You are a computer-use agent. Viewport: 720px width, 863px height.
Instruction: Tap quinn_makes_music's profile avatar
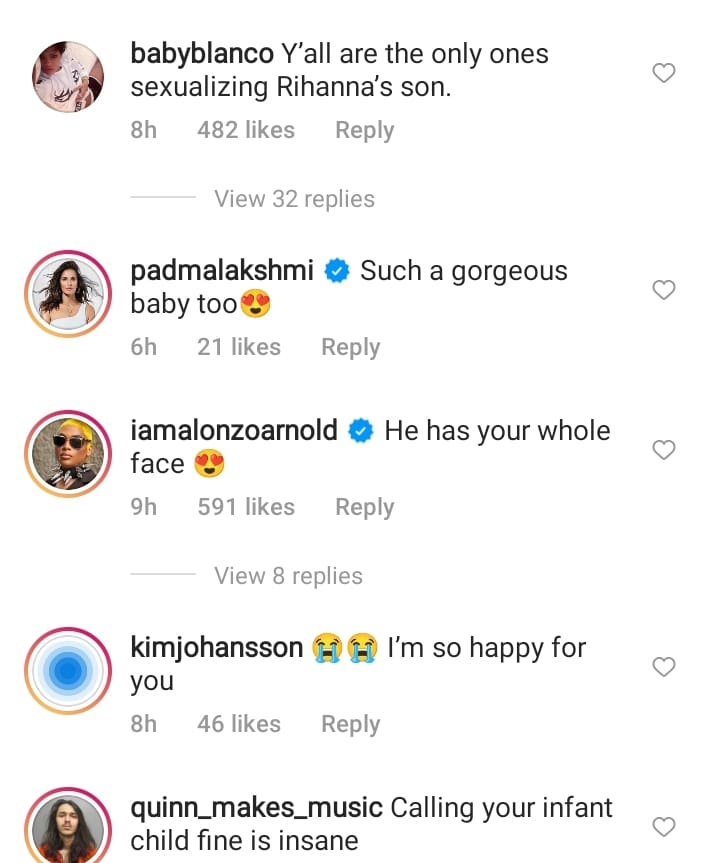pyautogui.click(x=69, y=828)
